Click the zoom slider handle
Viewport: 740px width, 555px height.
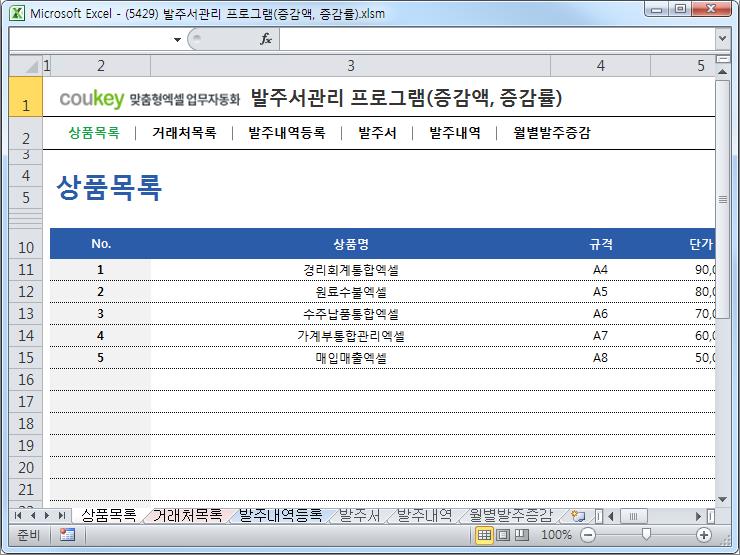point(646,534)
